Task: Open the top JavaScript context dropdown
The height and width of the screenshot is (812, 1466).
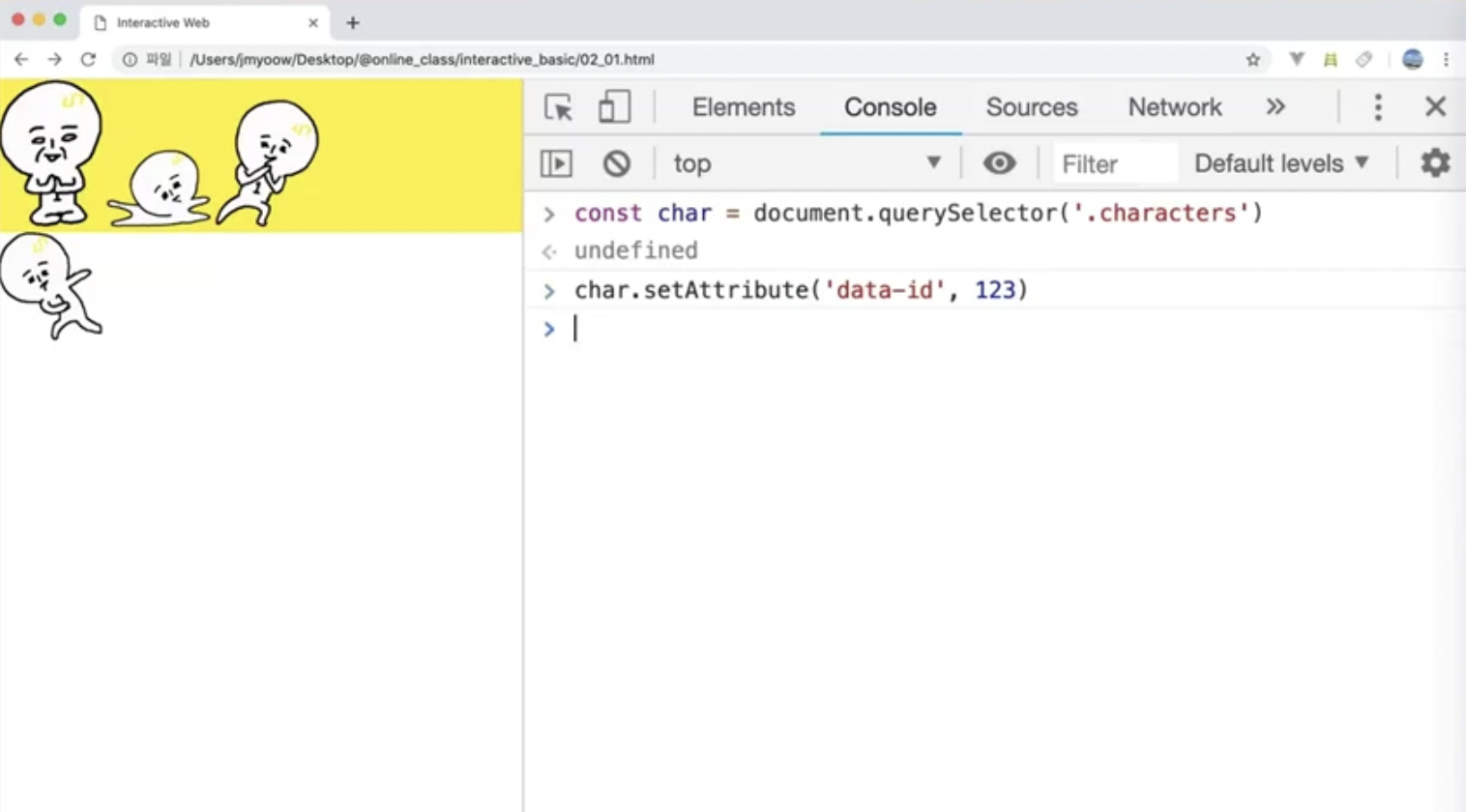Action: click(x=806, y=163)
